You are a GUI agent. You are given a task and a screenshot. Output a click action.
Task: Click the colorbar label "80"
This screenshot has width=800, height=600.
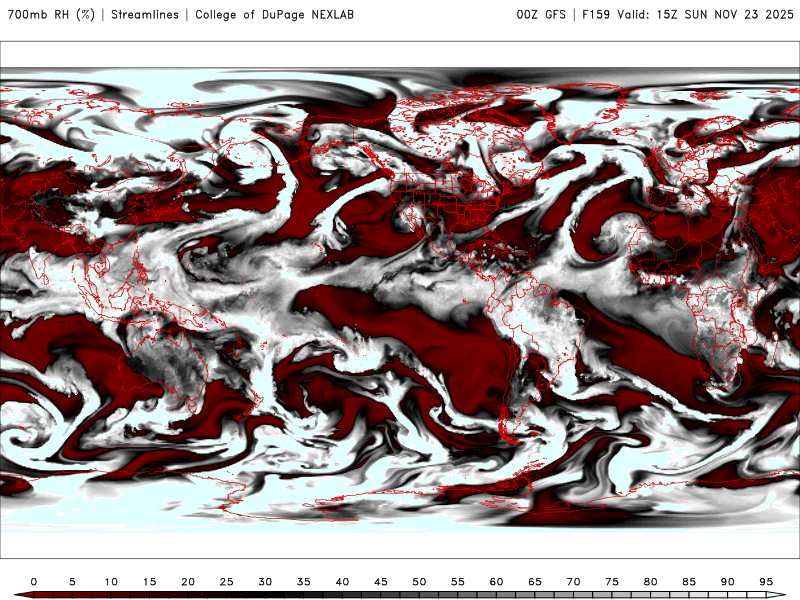pyautogui.click(x=651, y=582)
